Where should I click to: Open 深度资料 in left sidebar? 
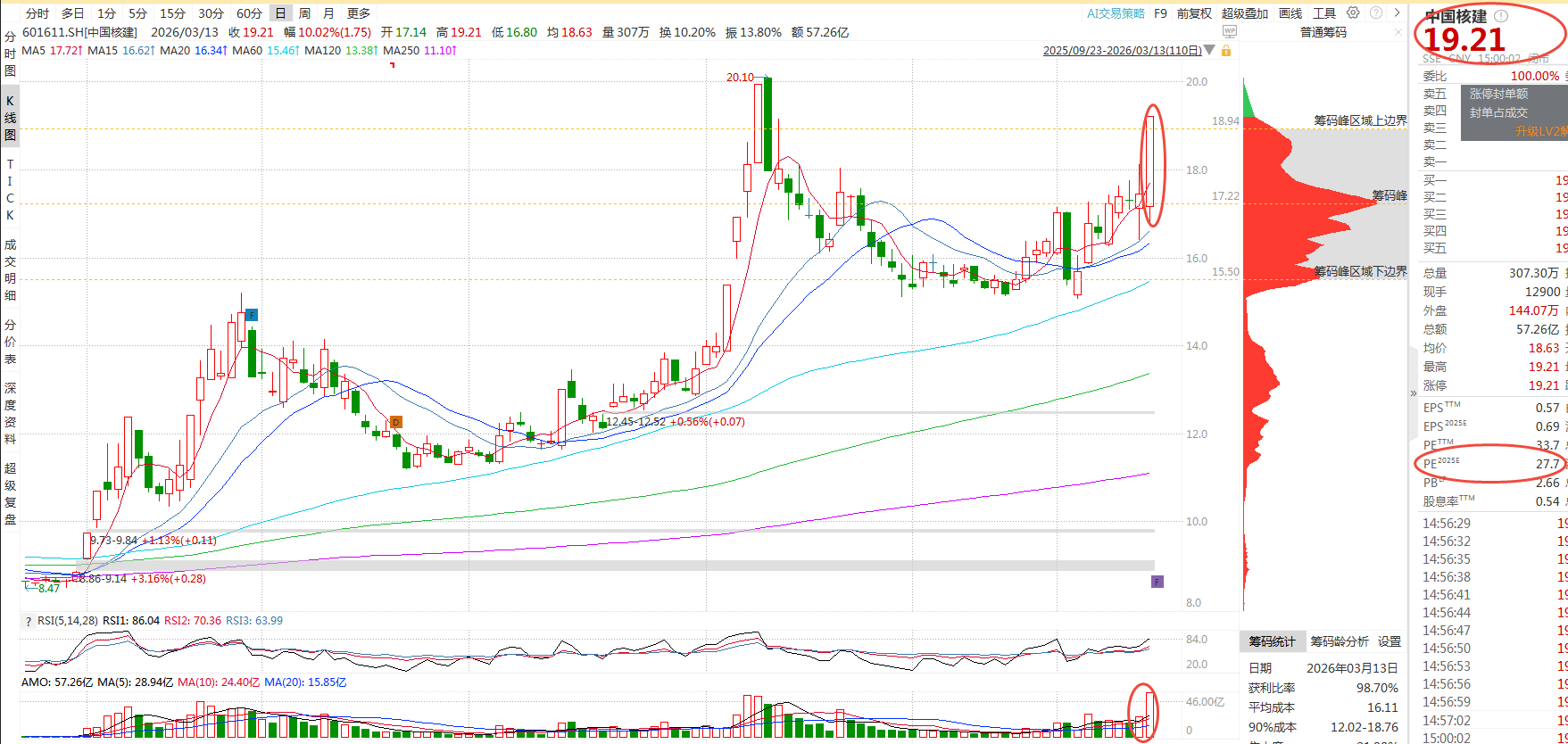click(x=10, y=413)
